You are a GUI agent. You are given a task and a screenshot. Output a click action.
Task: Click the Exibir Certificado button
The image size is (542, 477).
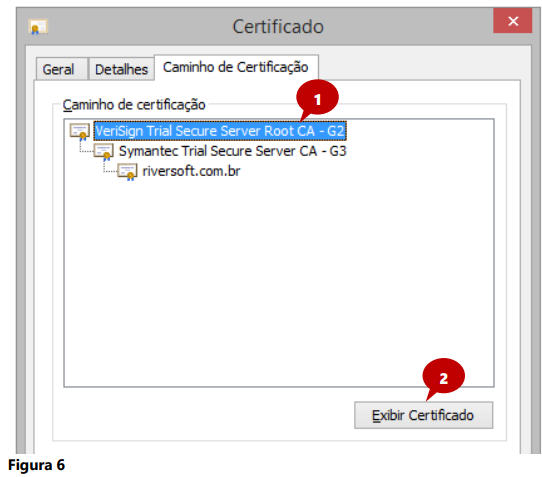[423, 415]
